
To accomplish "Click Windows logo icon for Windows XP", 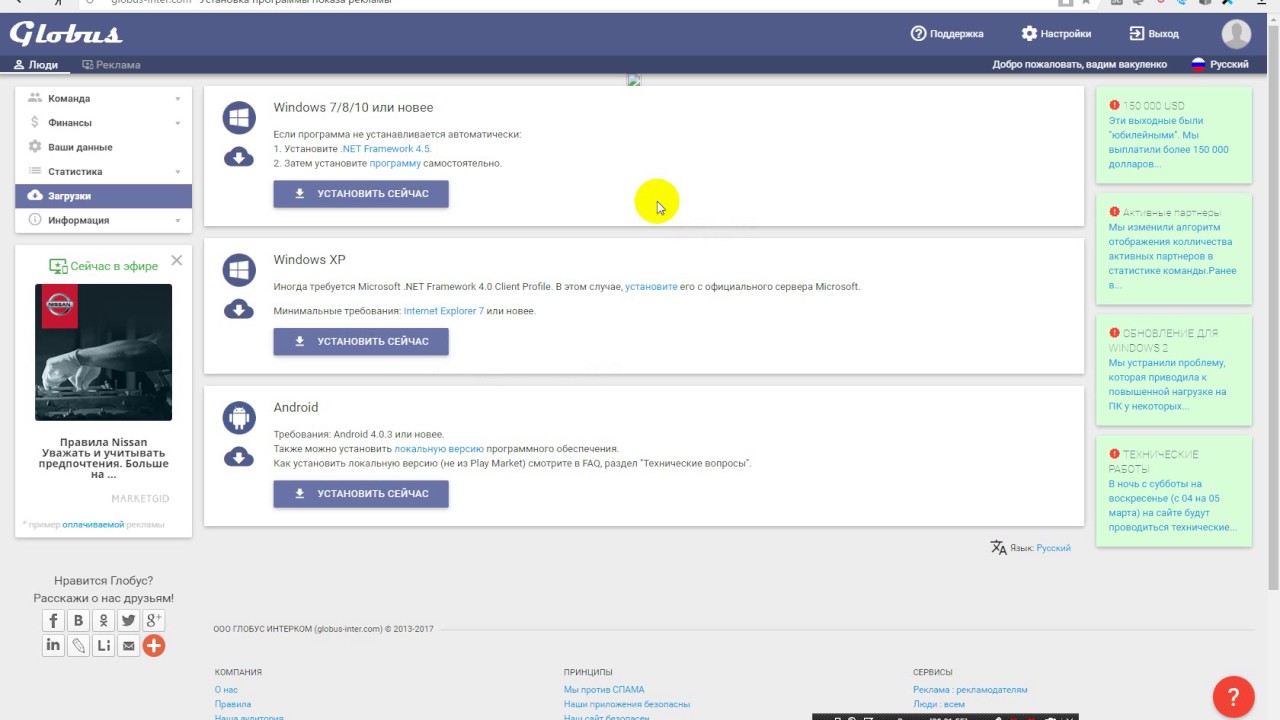I will click(x=239, y=270).
